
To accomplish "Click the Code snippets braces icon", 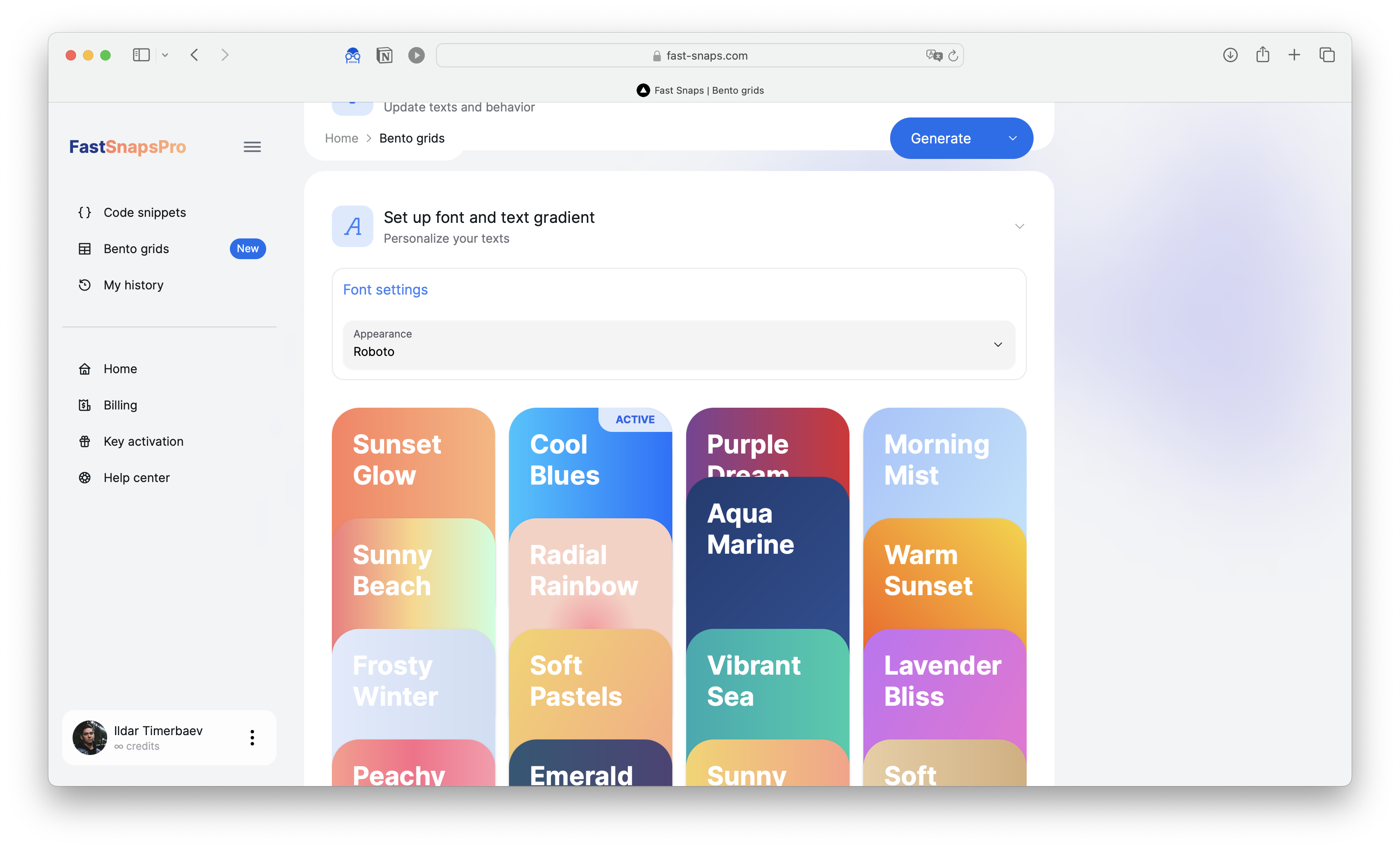I will click(x=85, y=212).
